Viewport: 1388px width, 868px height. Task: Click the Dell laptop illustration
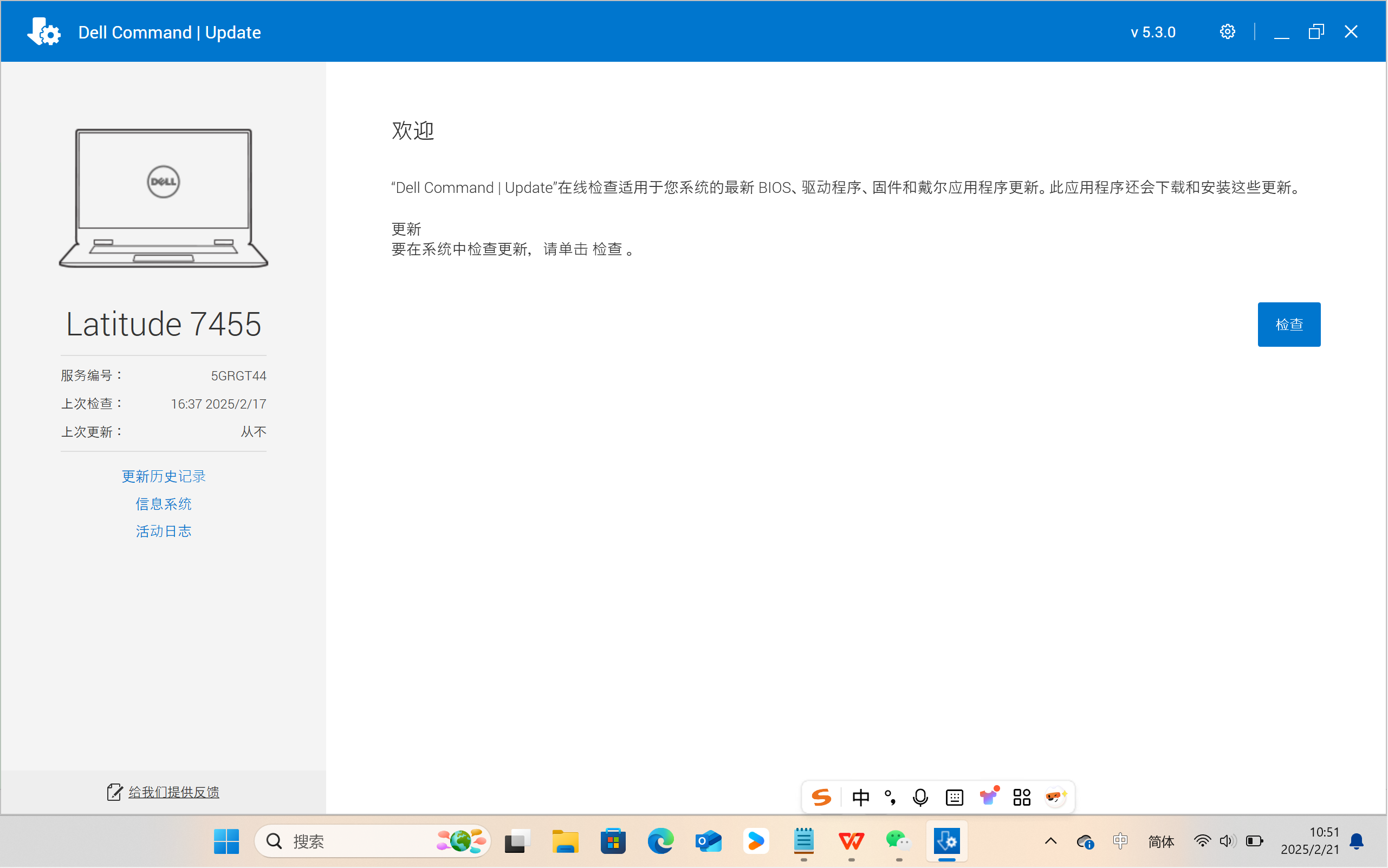[x=164, y=198]
